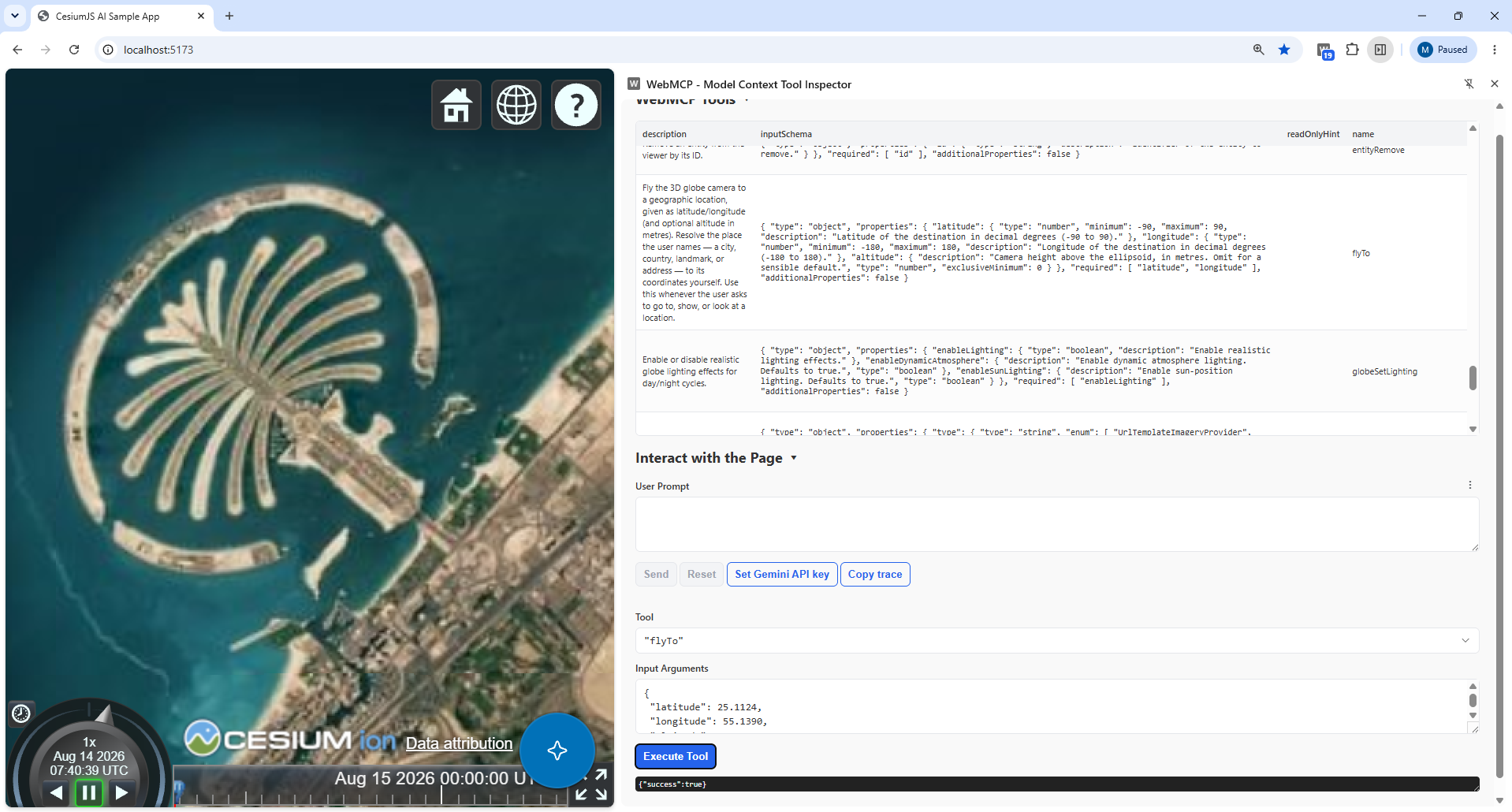This screenshot has width=1512, height=812.
Task: Click Set Gemini API key
Action: (x=782, y=575)
